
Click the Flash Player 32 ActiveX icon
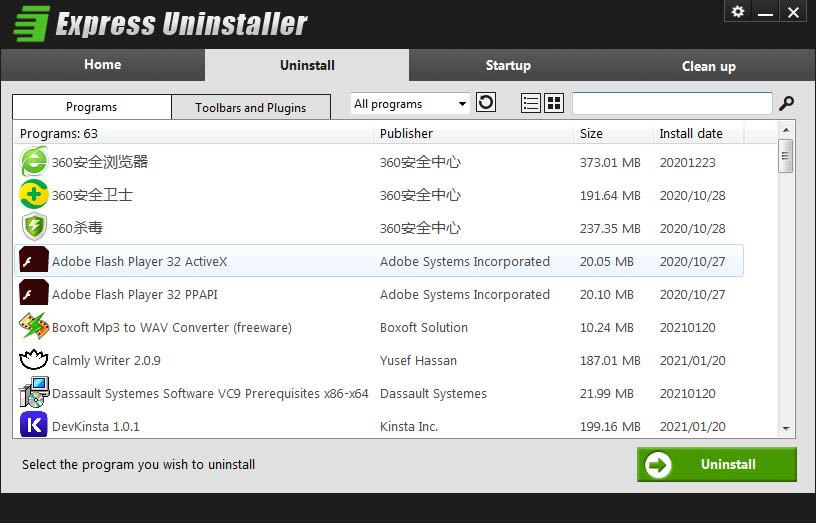tap(34, 260)
